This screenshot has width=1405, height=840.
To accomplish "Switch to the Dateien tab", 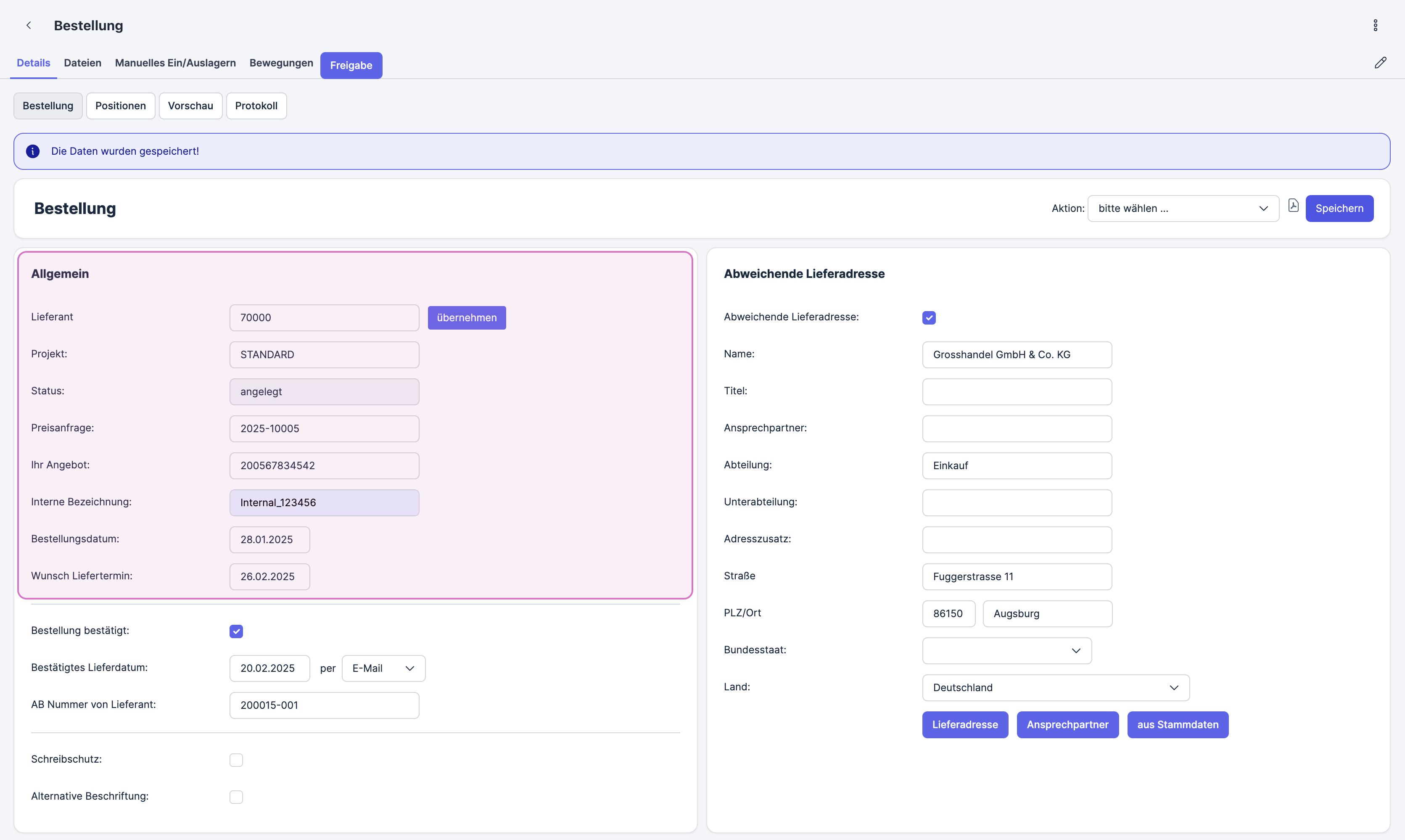I will 83,63.
